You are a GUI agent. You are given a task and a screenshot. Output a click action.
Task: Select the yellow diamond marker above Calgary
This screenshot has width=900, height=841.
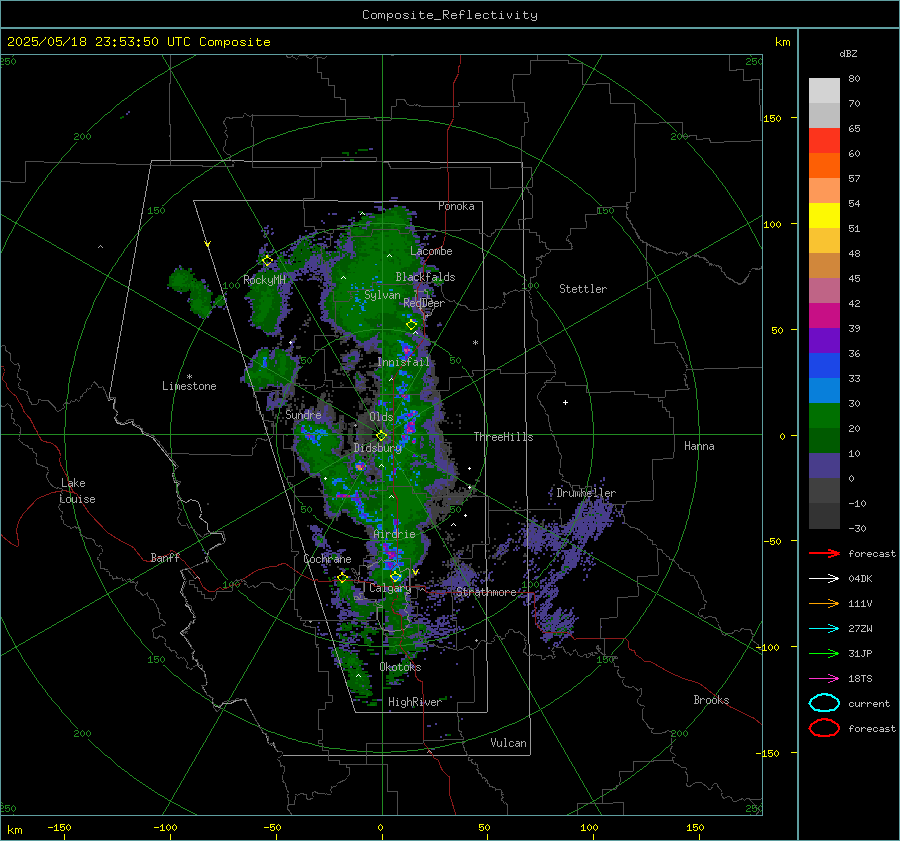coord(395,576)
